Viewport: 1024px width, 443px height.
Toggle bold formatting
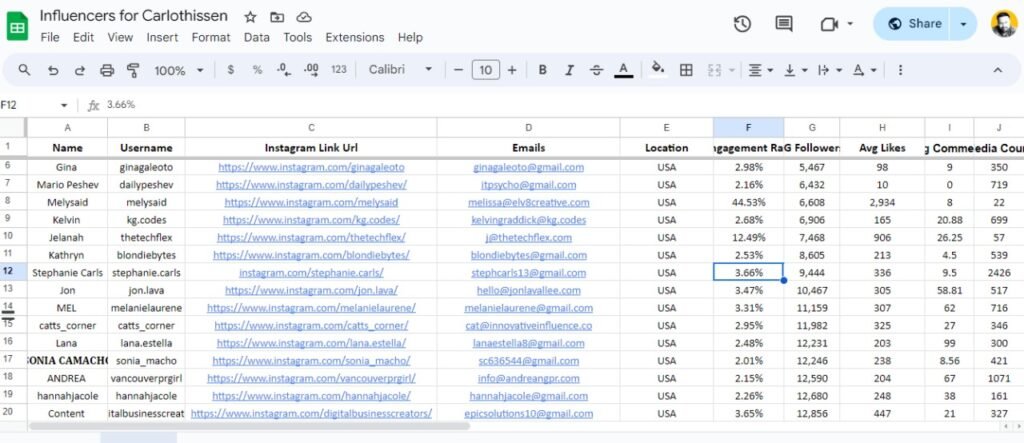tap(543, 70)
